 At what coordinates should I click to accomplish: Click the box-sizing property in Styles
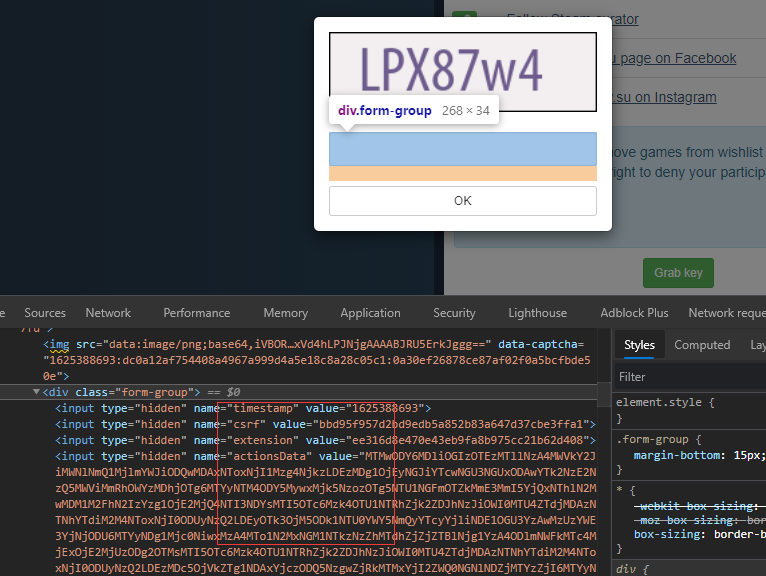tap(667, 534)
